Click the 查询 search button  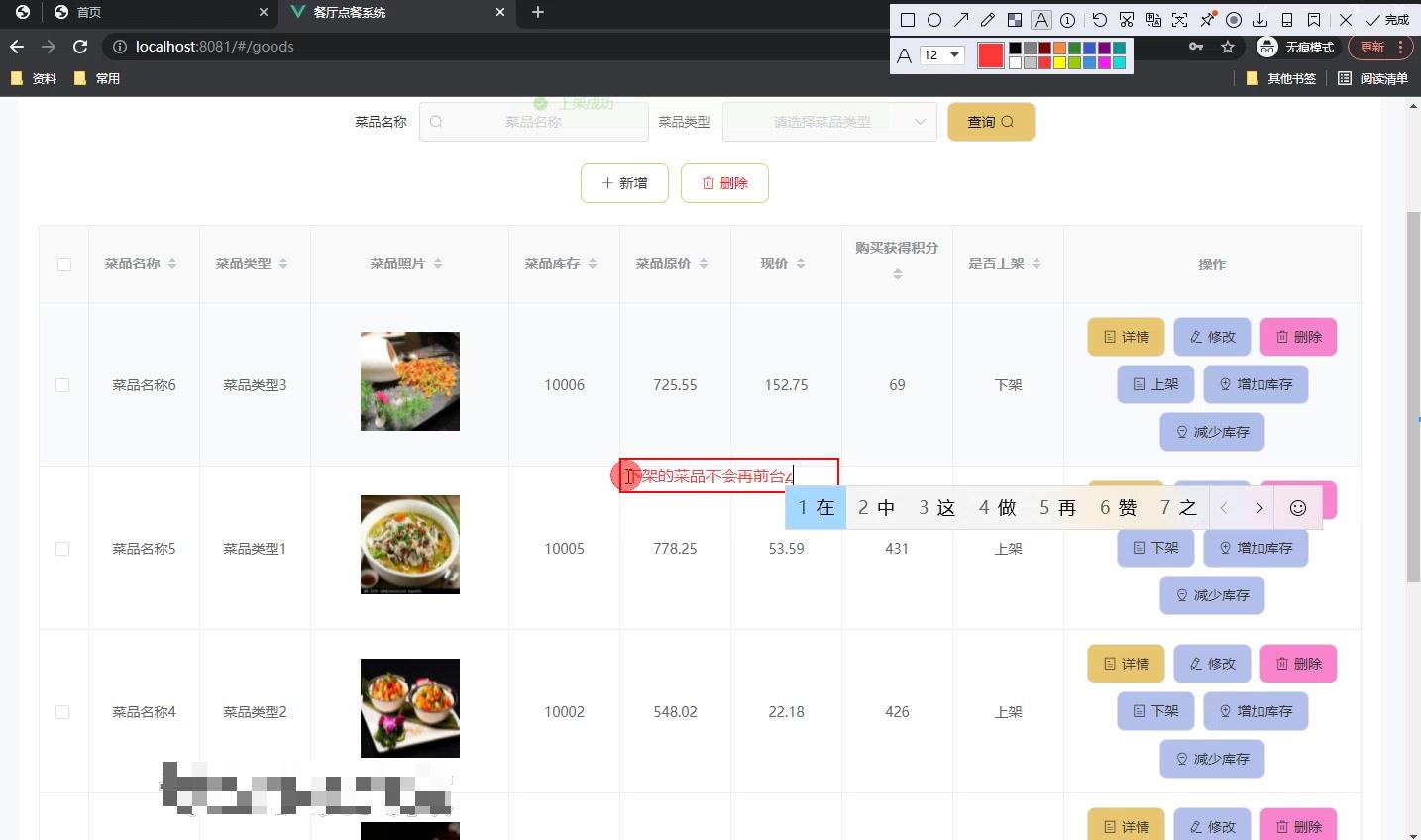click(991, 122)
